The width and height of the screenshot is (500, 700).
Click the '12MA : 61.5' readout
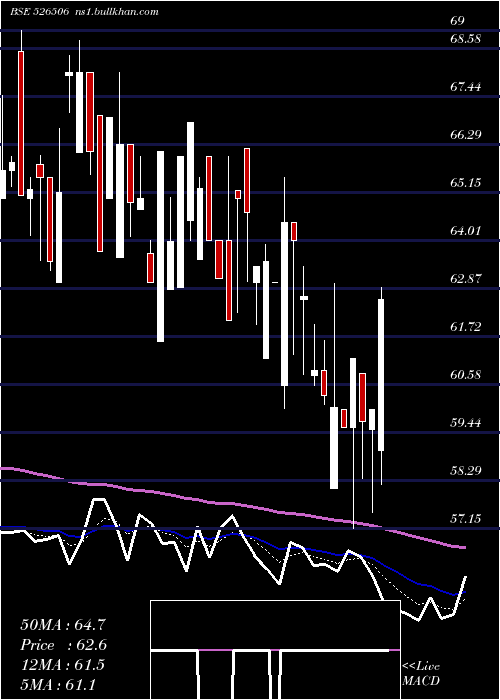click(x=62, y=664)
